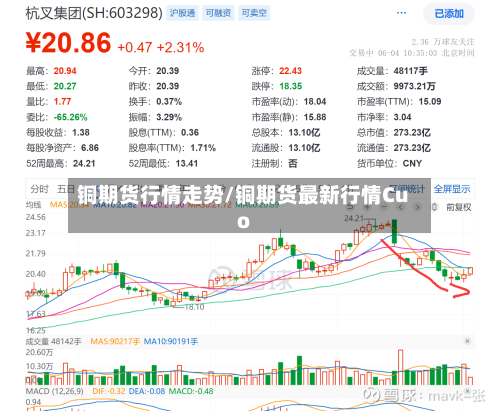Click the 跌停 value 18.35

pyautogui.click(x=290, y=86)
